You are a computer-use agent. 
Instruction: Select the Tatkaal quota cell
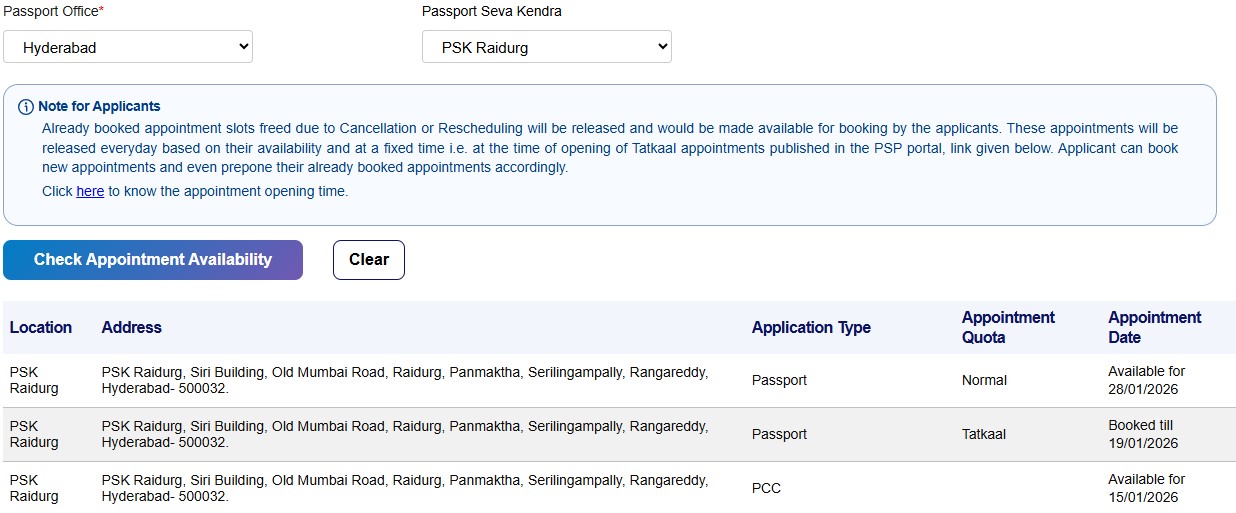point(984,434)
